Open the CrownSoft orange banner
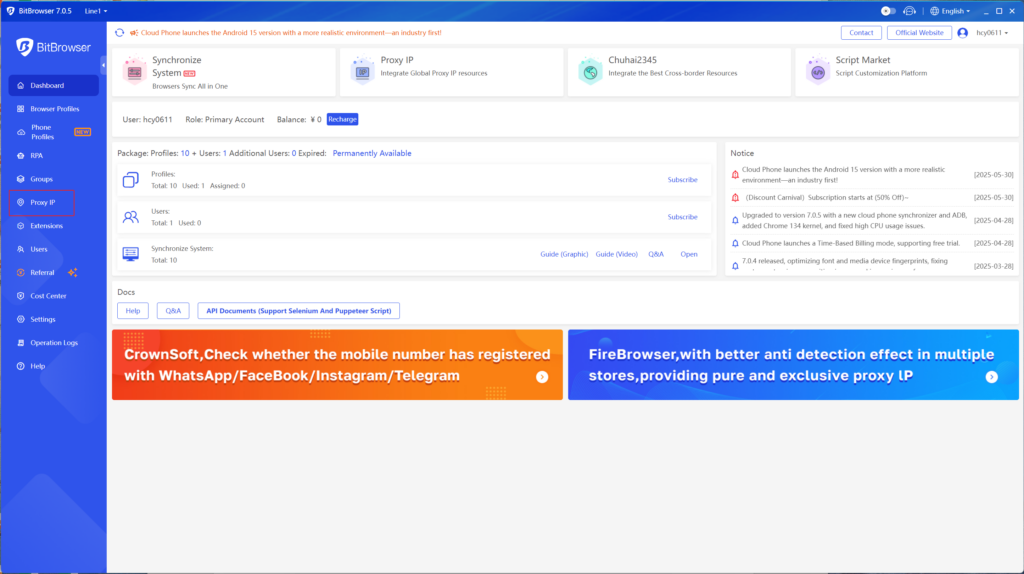Viewport: 1024px width, 574px height. pos(337,364)
